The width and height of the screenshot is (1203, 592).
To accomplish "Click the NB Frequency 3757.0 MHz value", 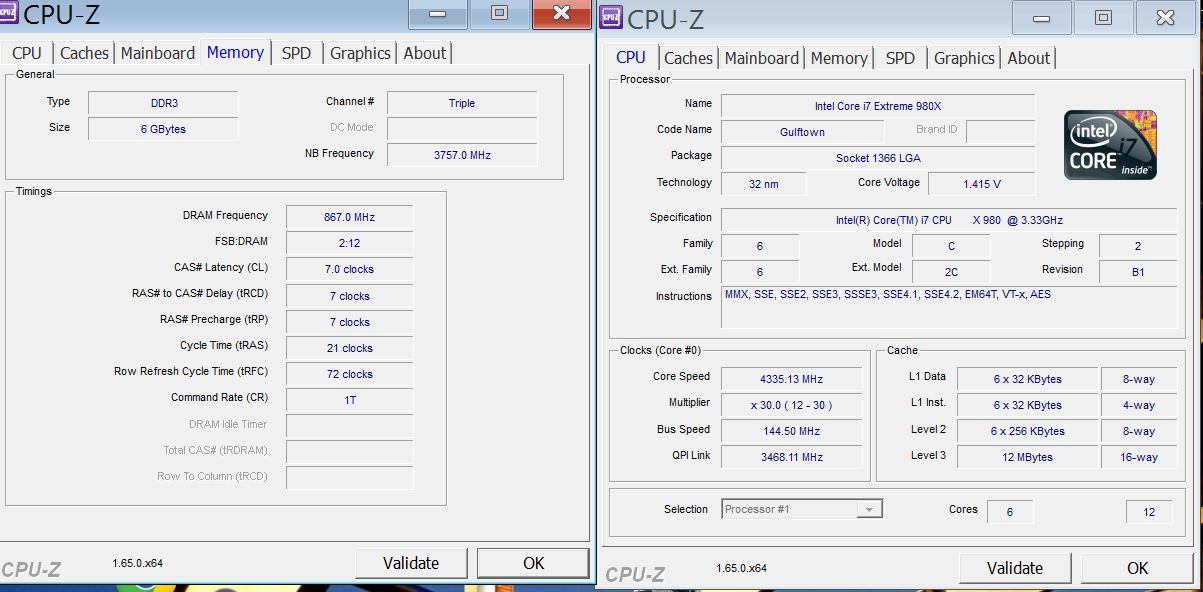I will coord(462,155).
